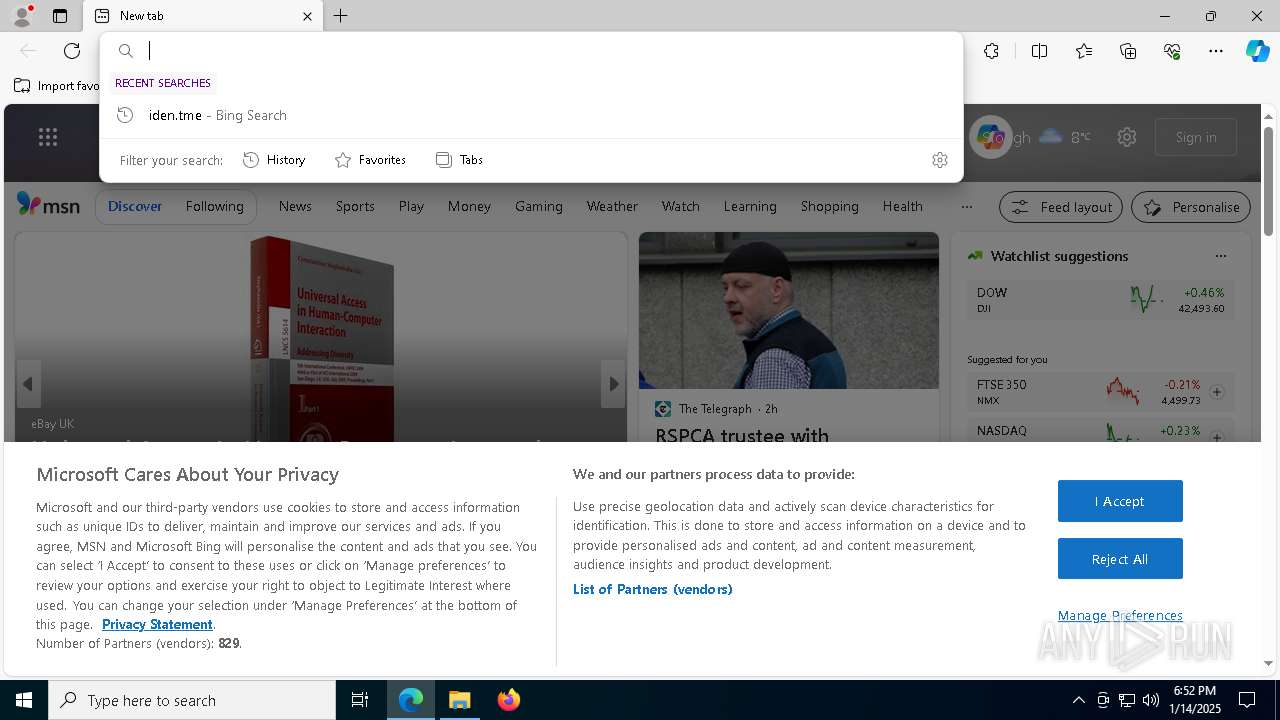
Task: Open the News category
Action: coord(295,206)
